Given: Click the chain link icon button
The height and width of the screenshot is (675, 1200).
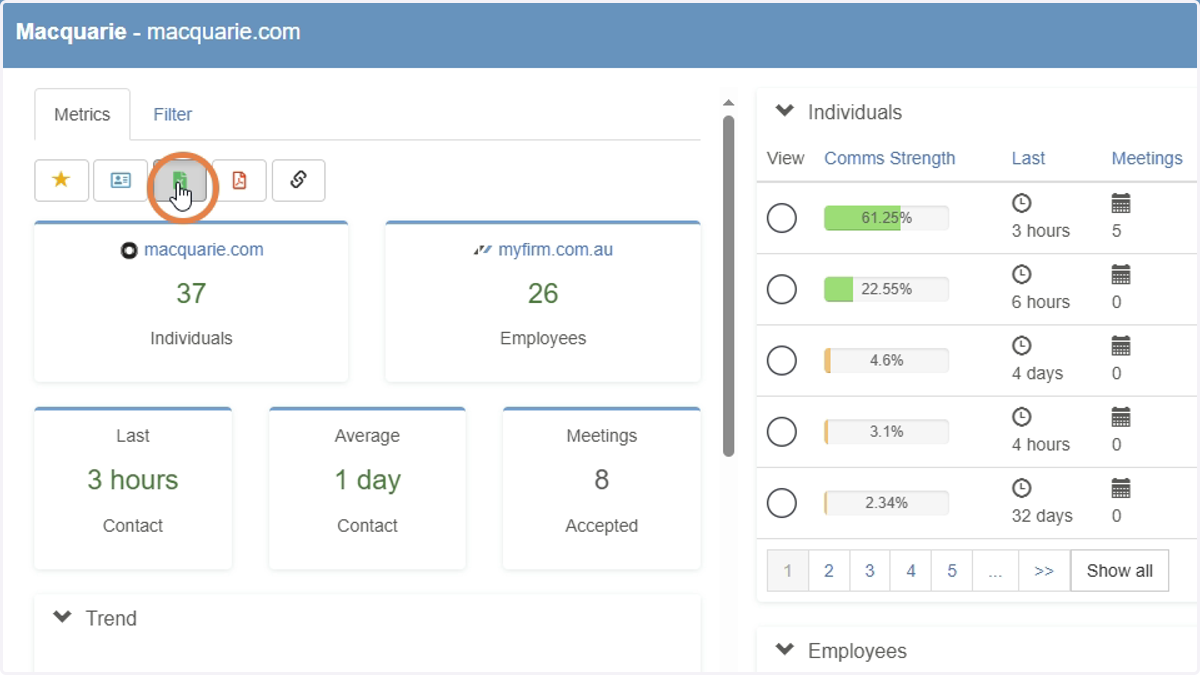Looking at the screenshot, I should point(298,180).
